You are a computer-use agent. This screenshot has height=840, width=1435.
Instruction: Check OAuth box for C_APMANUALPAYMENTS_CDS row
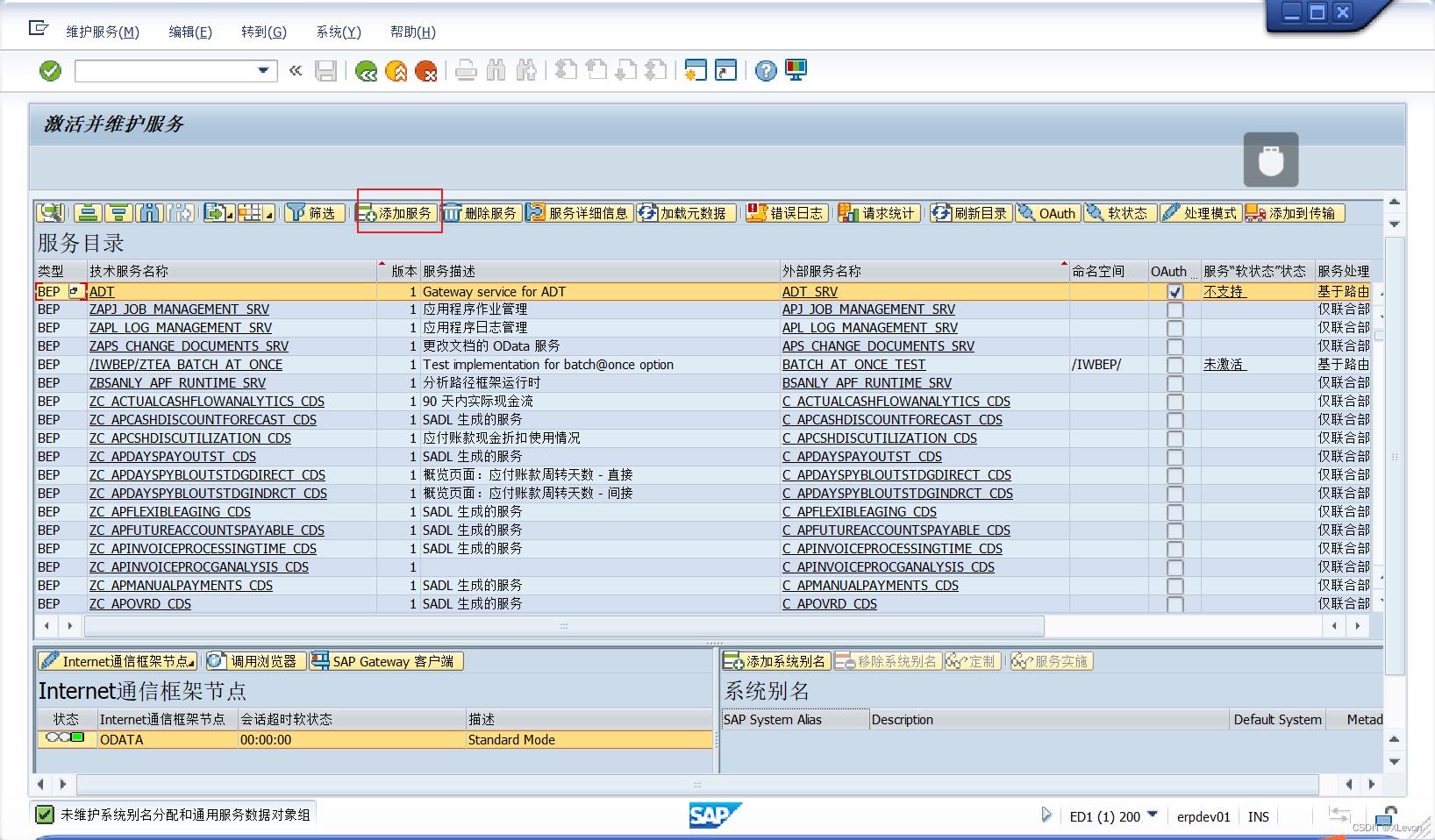tap(1175, 587)
